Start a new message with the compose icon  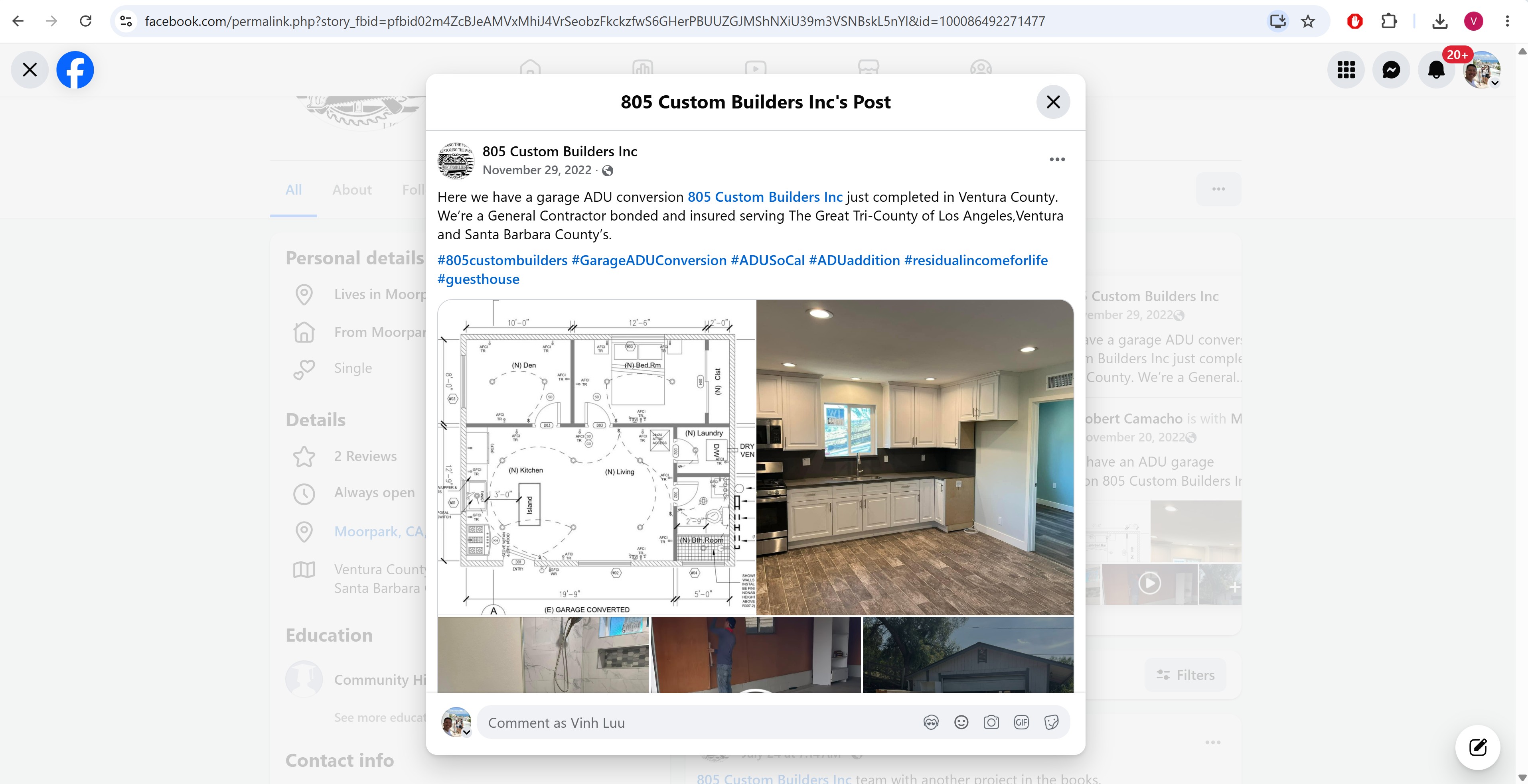click(1478, 747)
